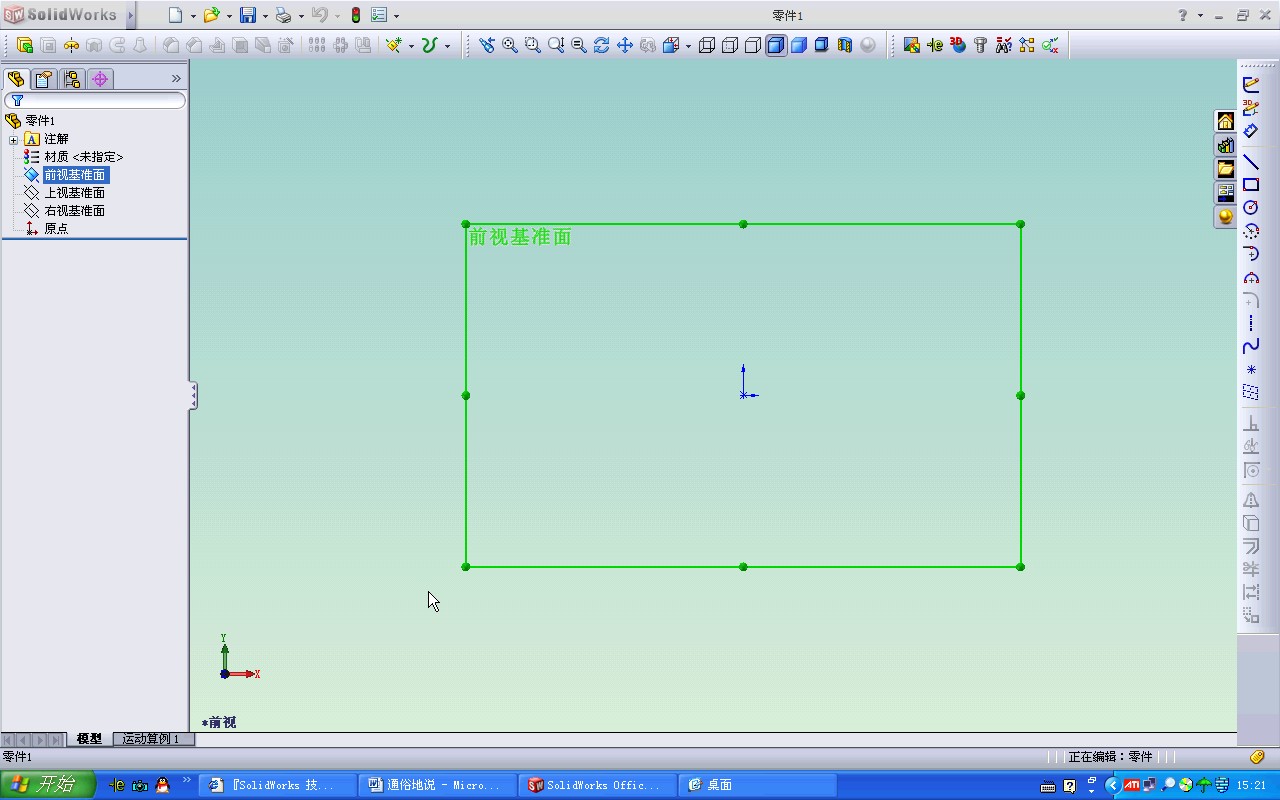Image resolution: width=1280 pixels, height=800 pixels.
Task: Select the Rotate View tool
Action: point(602,45)
